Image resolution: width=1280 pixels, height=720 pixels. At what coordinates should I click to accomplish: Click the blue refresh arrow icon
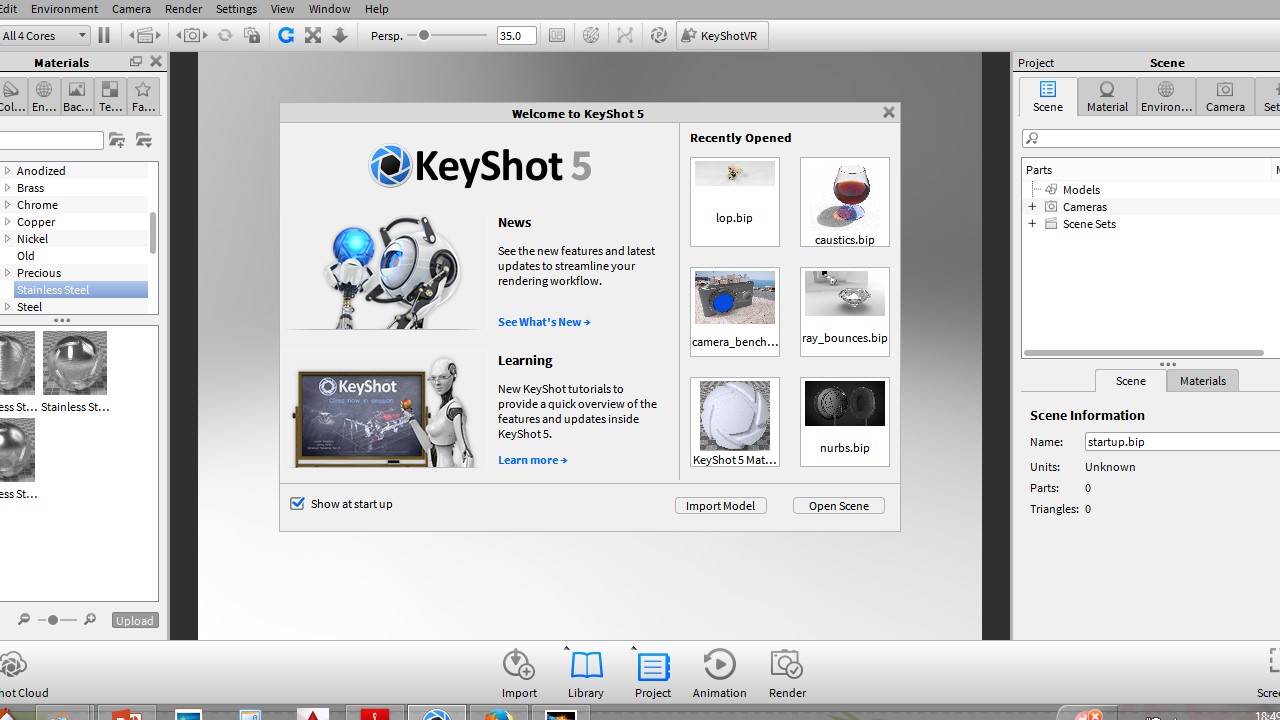[286, 35]
